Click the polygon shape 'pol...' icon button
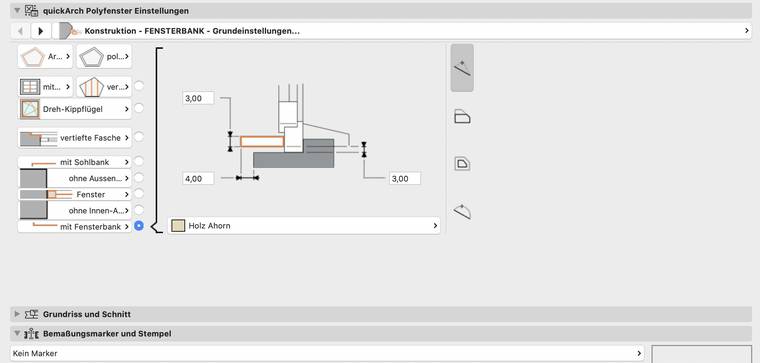 coord(104,57)
